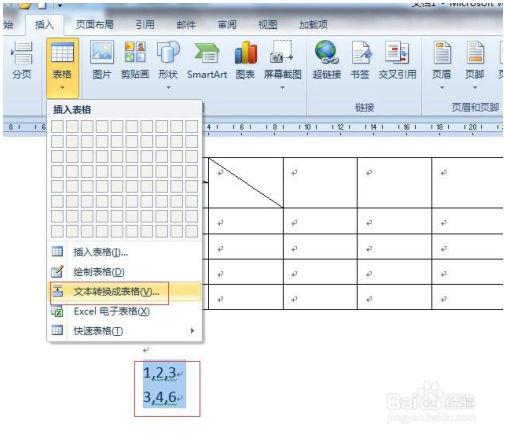
Task: Choose Excel Spreadsheet (Excel 电子表格) option
Action: (x=125, y=312)
